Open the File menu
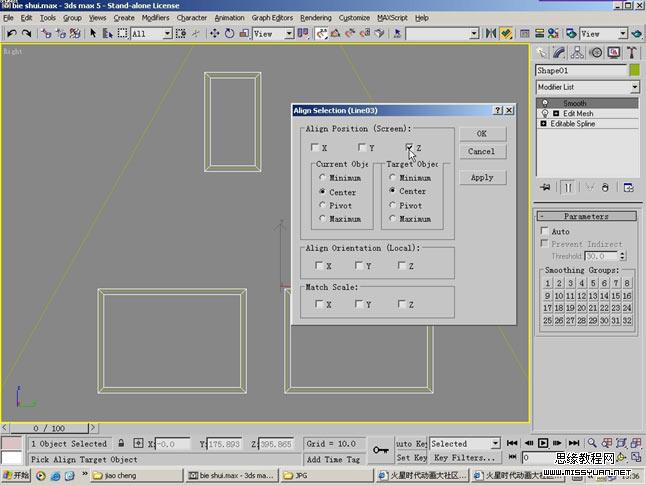 tap(8, 18)
